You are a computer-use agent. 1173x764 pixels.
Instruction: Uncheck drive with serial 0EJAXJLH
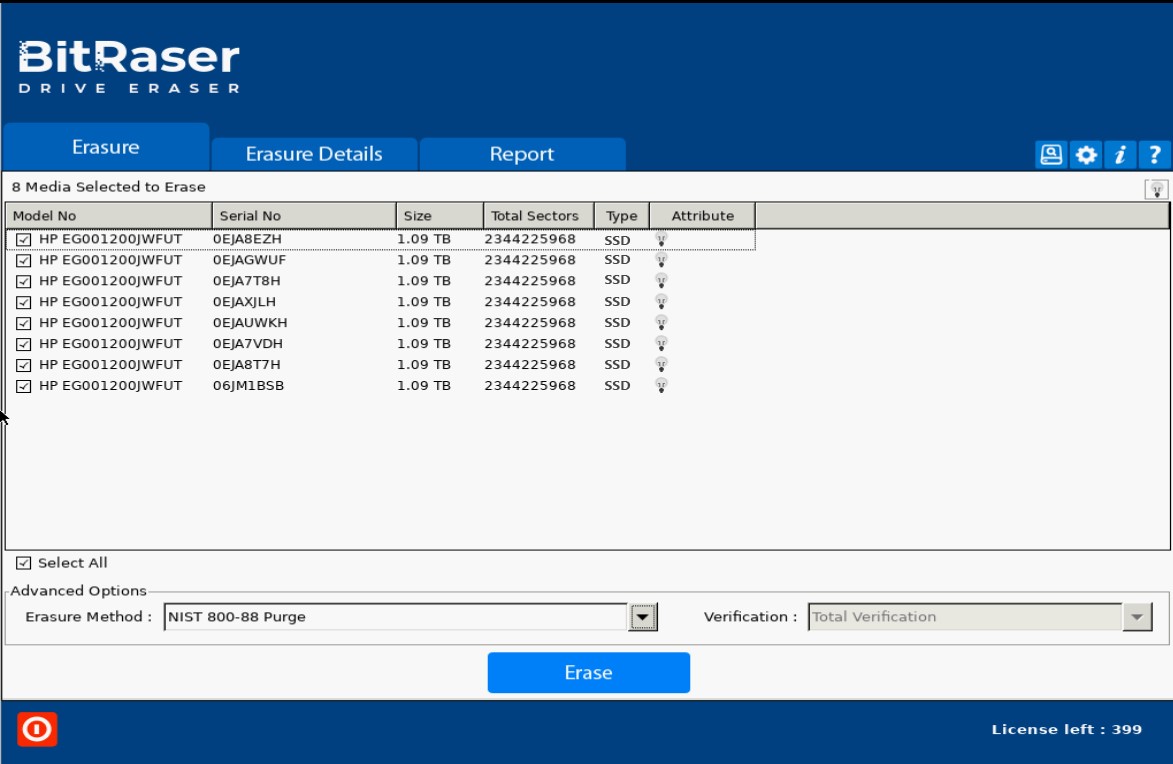pos(24,302)
